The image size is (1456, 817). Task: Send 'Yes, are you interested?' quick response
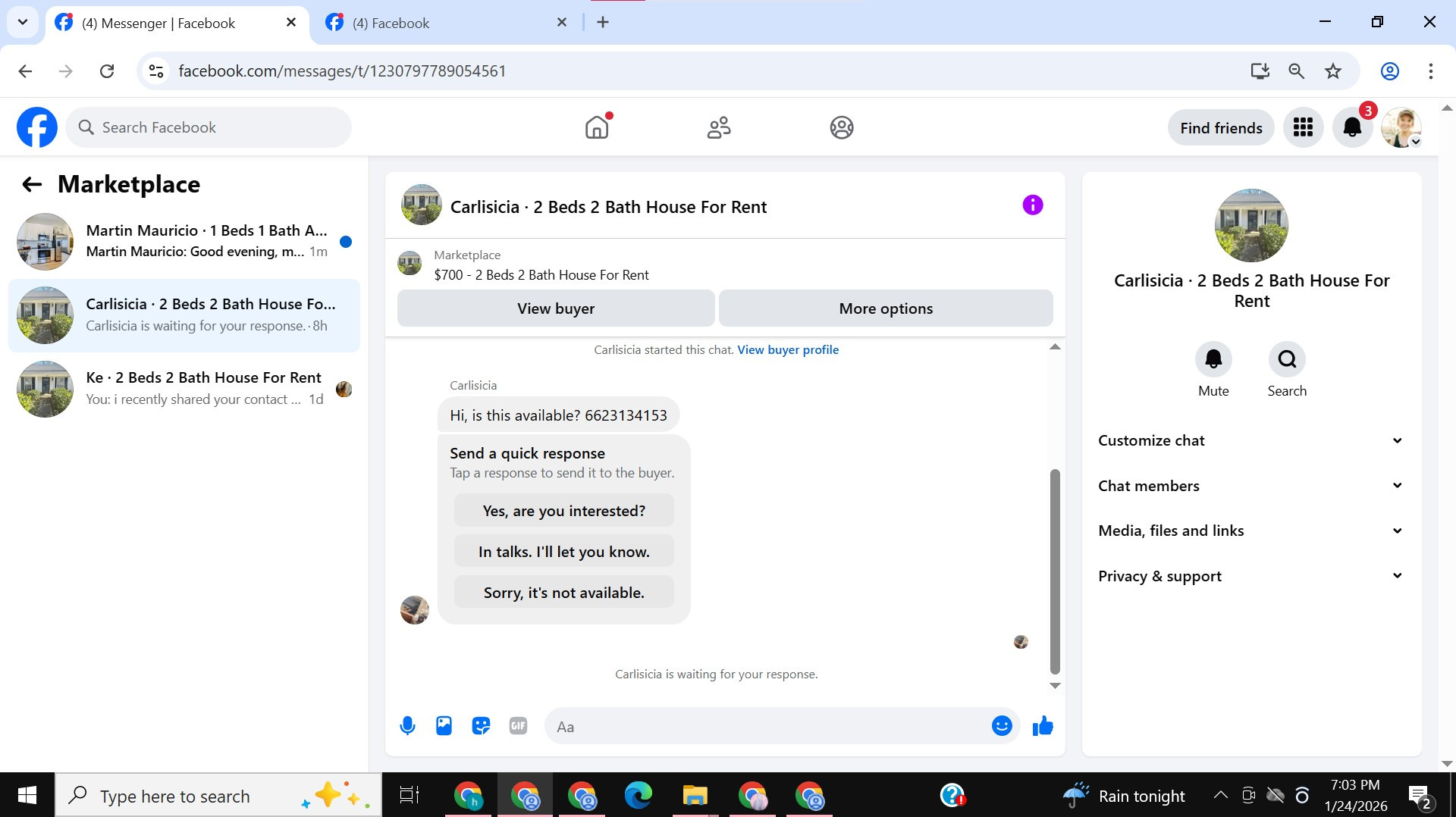(564, 511)
